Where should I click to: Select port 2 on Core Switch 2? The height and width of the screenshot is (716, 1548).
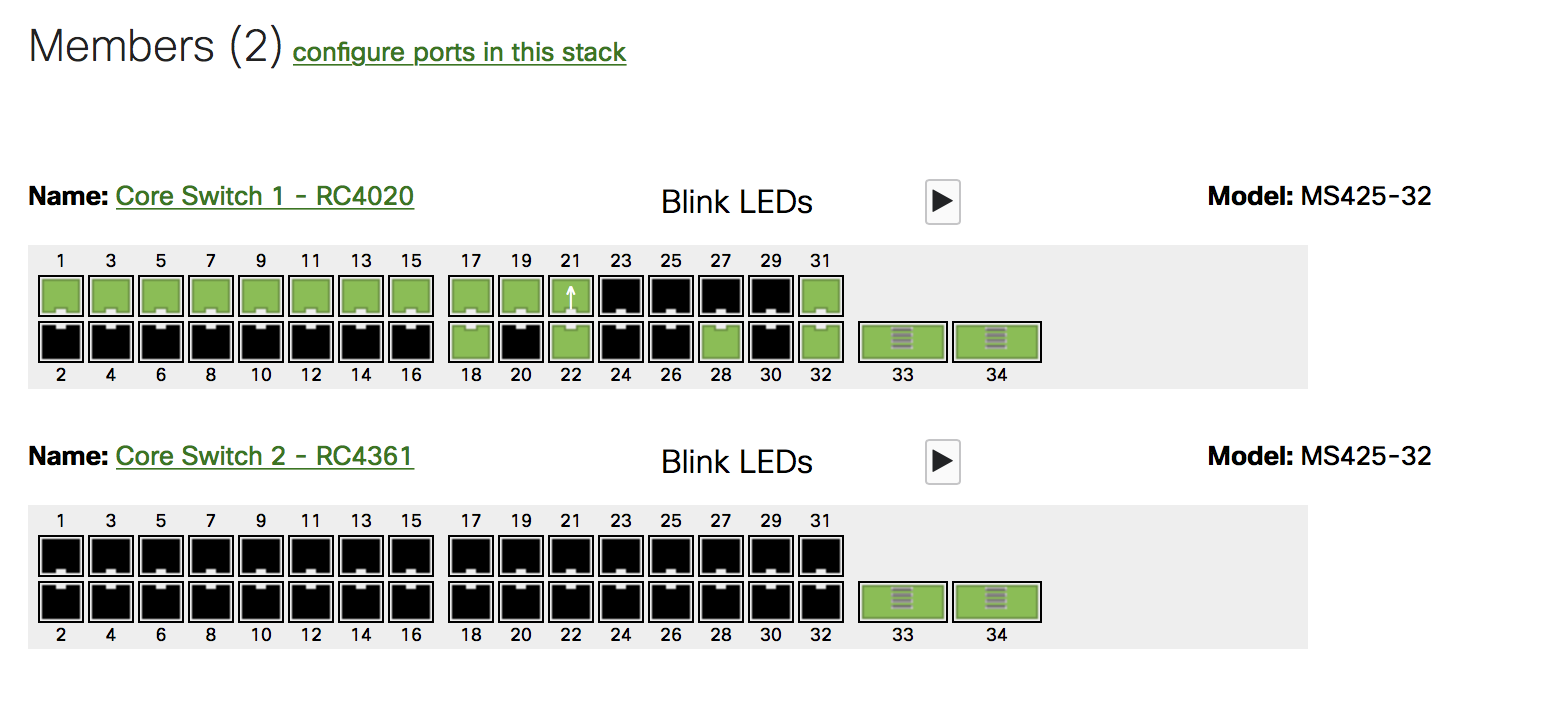point(61,601)
